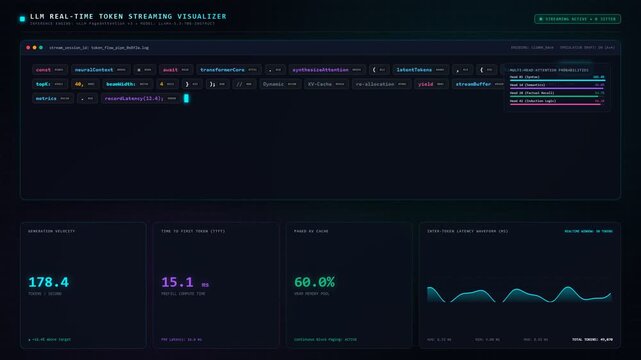
Task: Select the 'beamWidth:' token chip
Action: tap(127, 84)
